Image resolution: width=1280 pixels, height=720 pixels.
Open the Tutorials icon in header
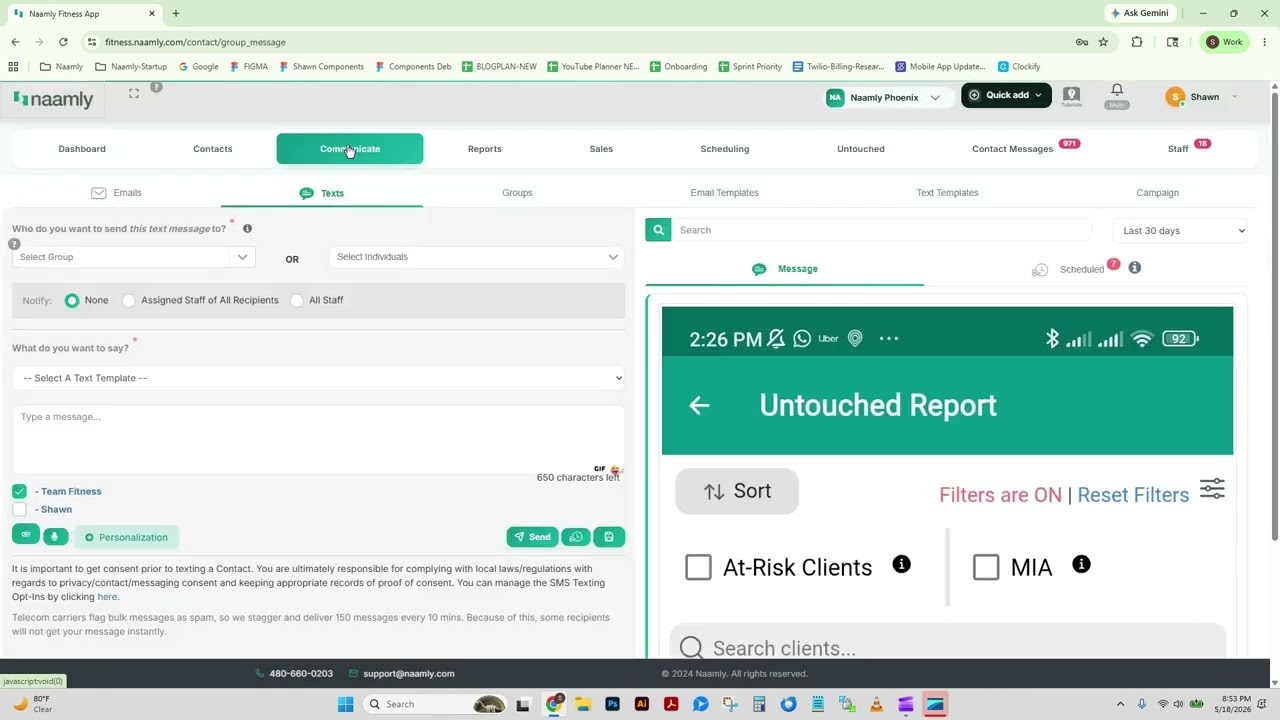[1071, 96]
